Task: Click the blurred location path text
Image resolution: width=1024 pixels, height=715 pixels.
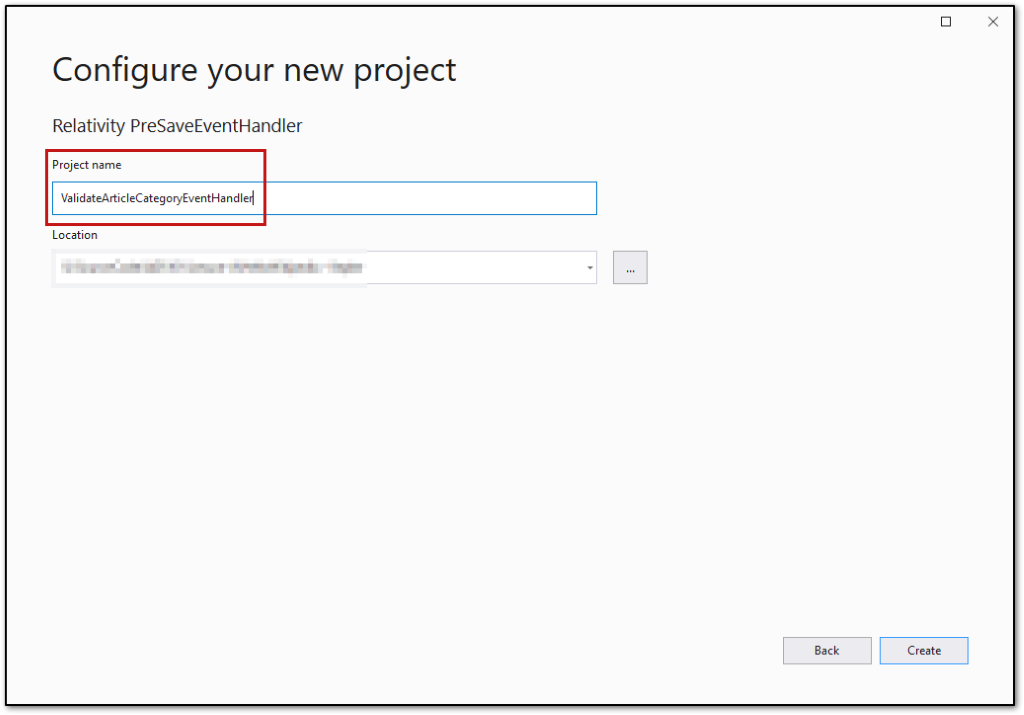Action: pos(212,268)
